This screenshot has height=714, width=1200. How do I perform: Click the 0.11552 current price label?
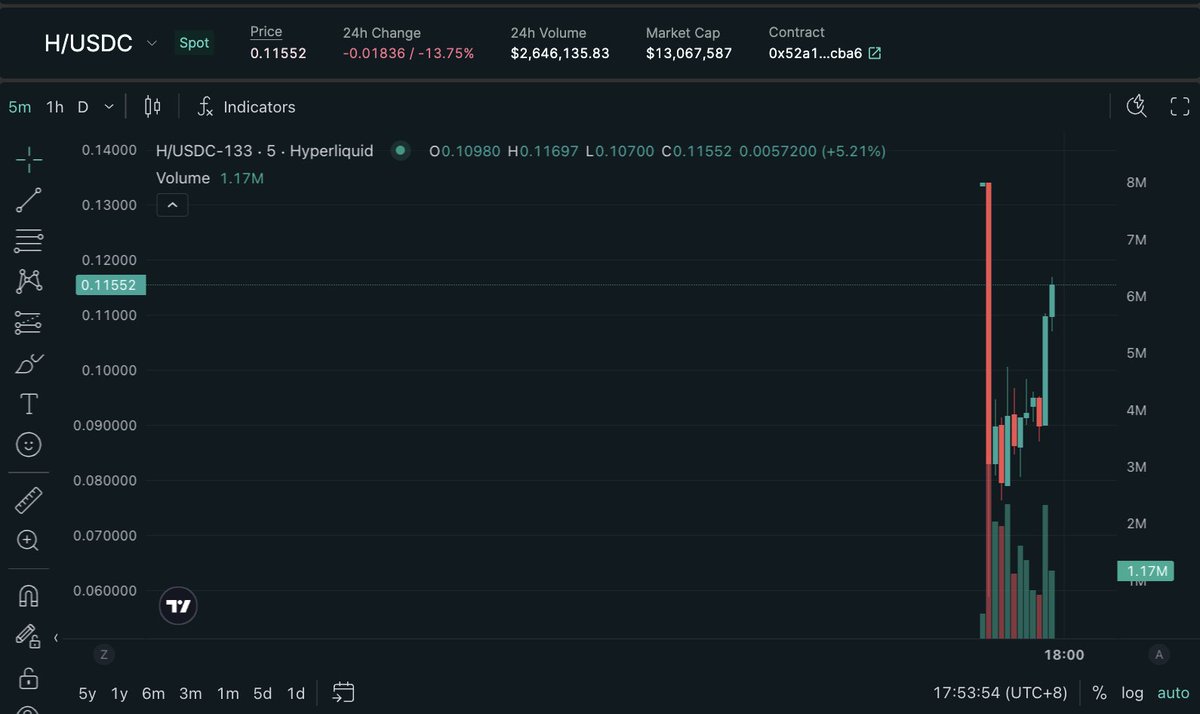(x=111, y=285)
